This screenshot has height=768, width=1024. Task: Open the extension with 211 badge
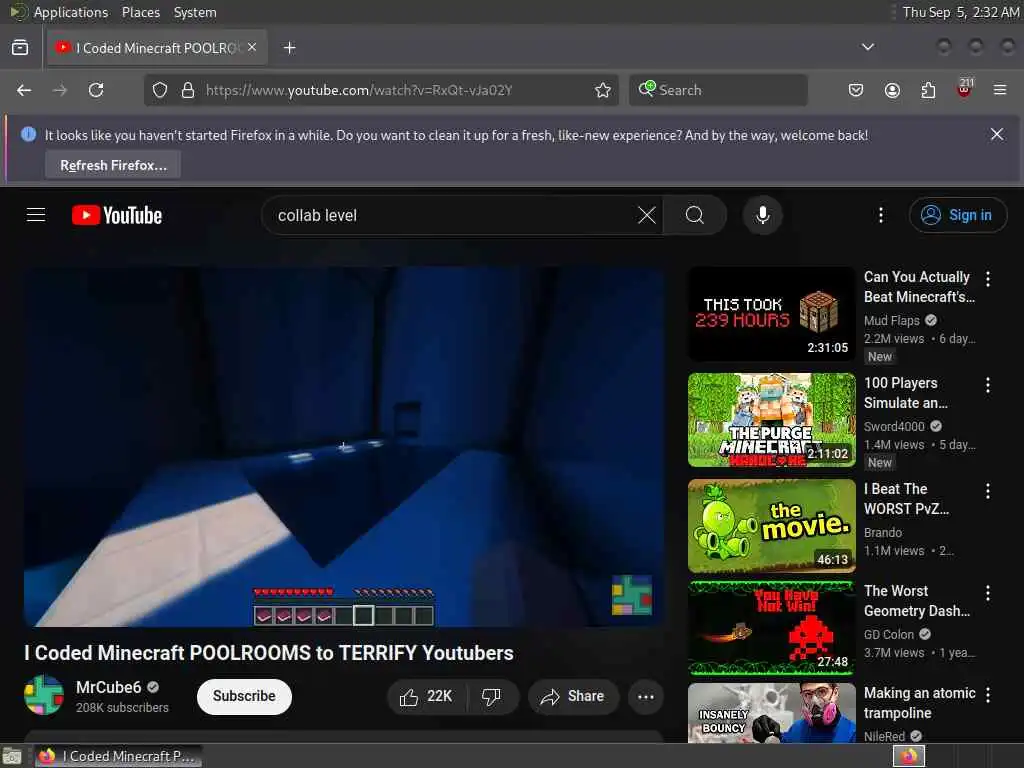point(965,89)
